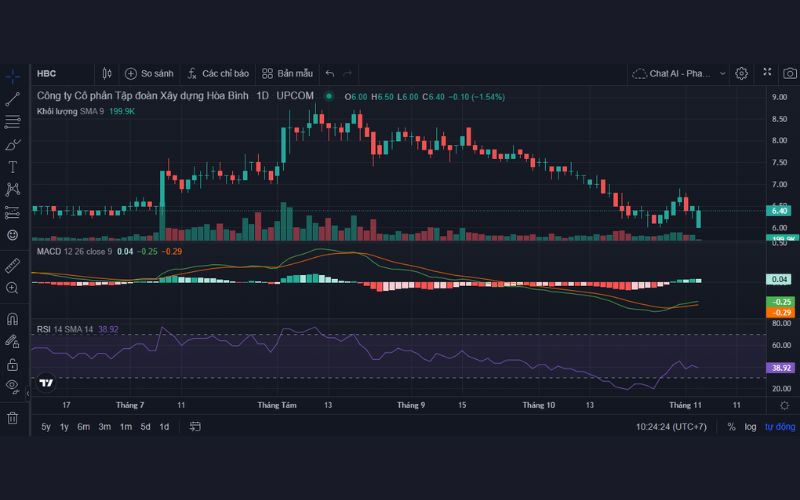
Task: Select the 6m time range
Action: 83,427
